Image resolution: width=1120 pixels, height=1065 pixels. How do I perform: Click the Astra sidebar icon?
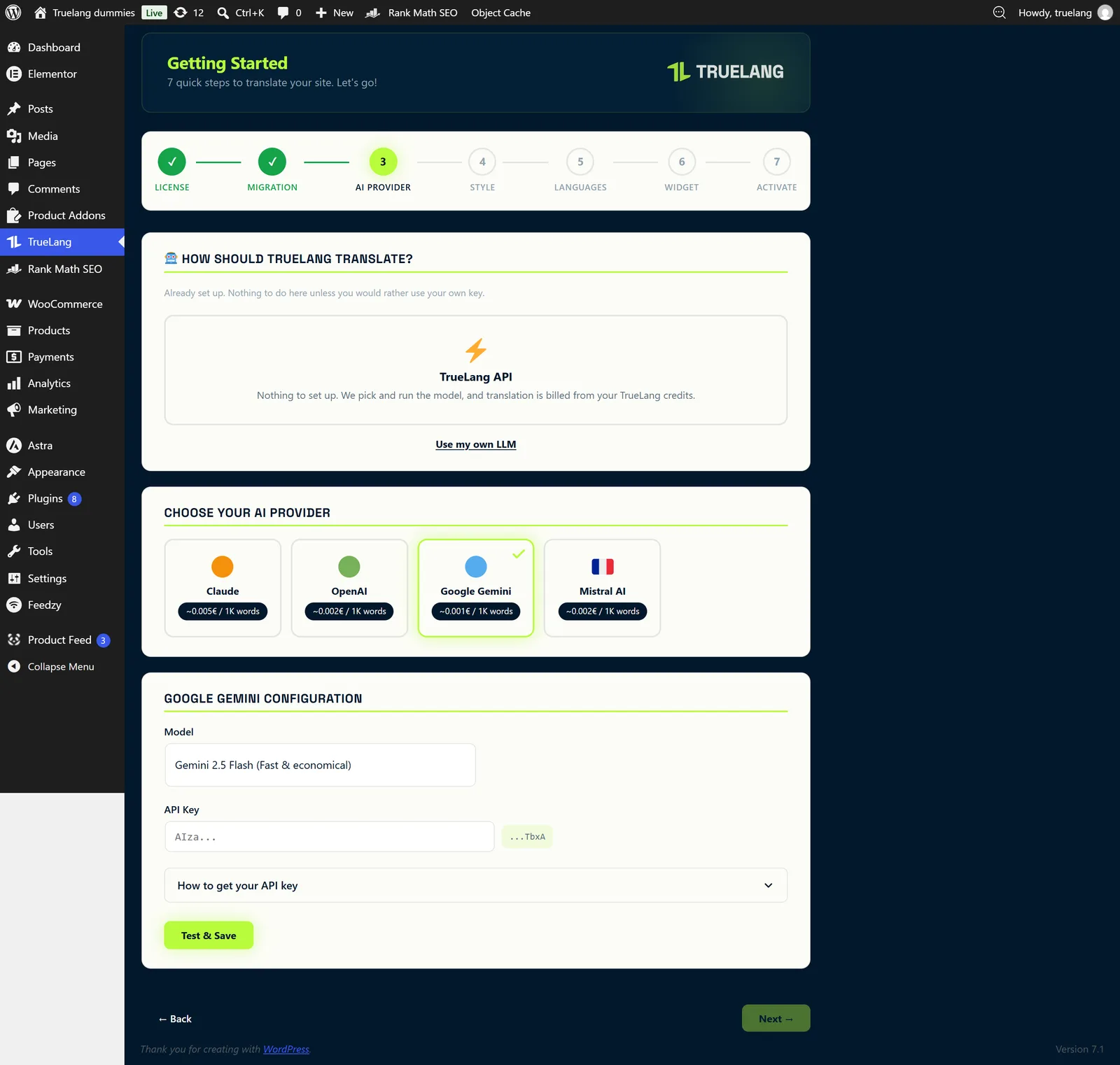[14, 446]
